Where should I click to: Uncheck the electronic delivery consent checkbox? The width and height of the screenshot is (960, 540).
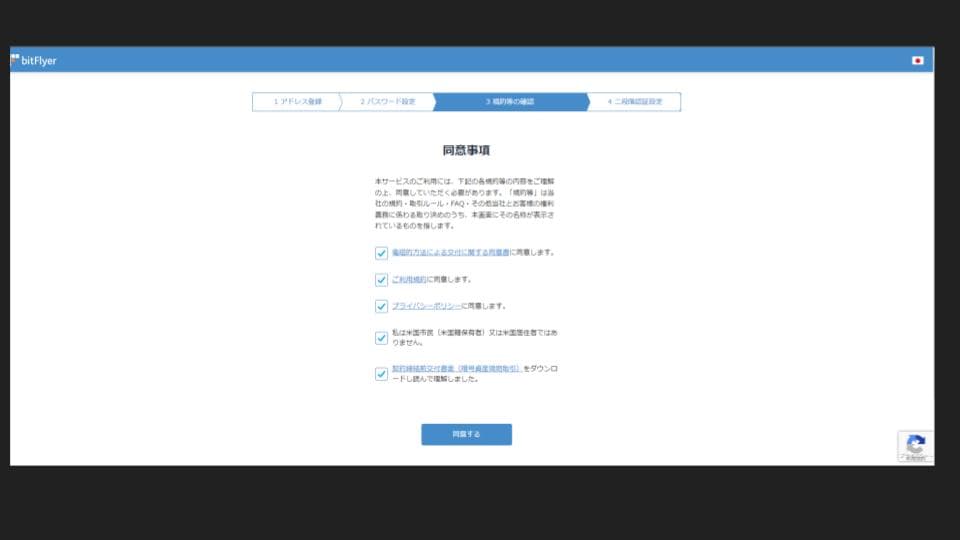(381, 253)
